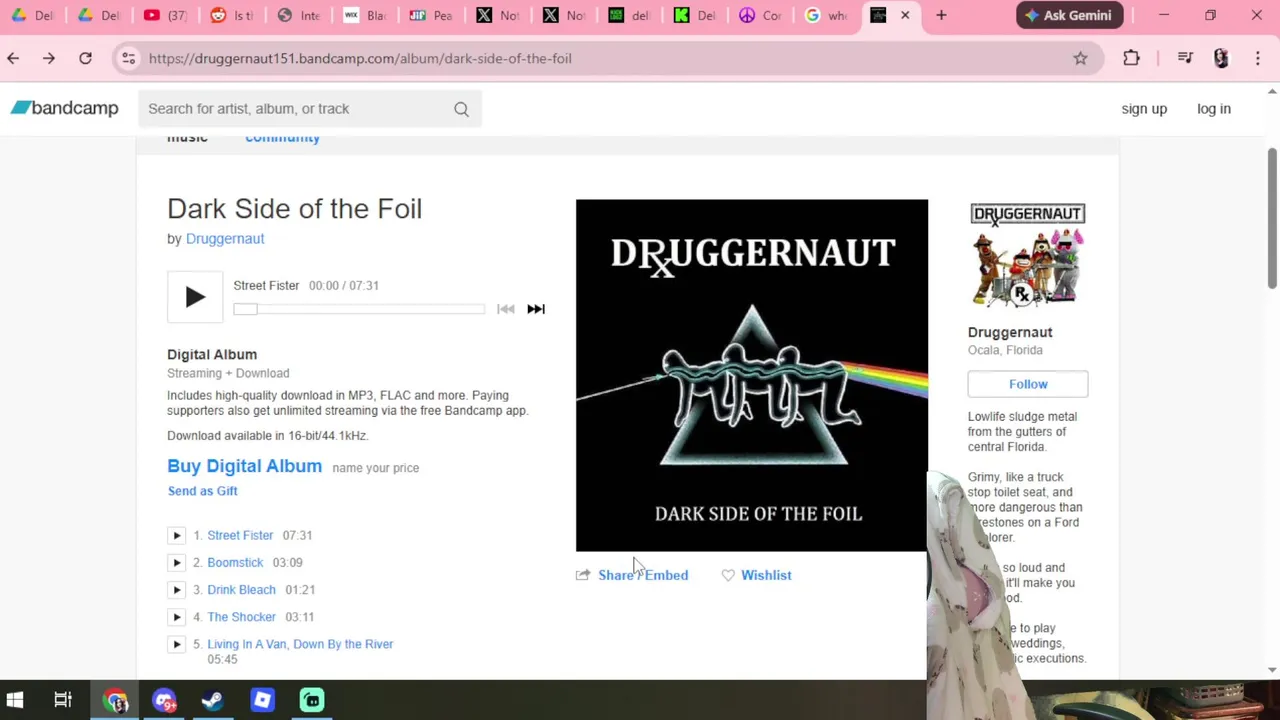Open Street Fister track link
Screen dimensions: 1280x720
pyautogui.click(x=240, y=535)
